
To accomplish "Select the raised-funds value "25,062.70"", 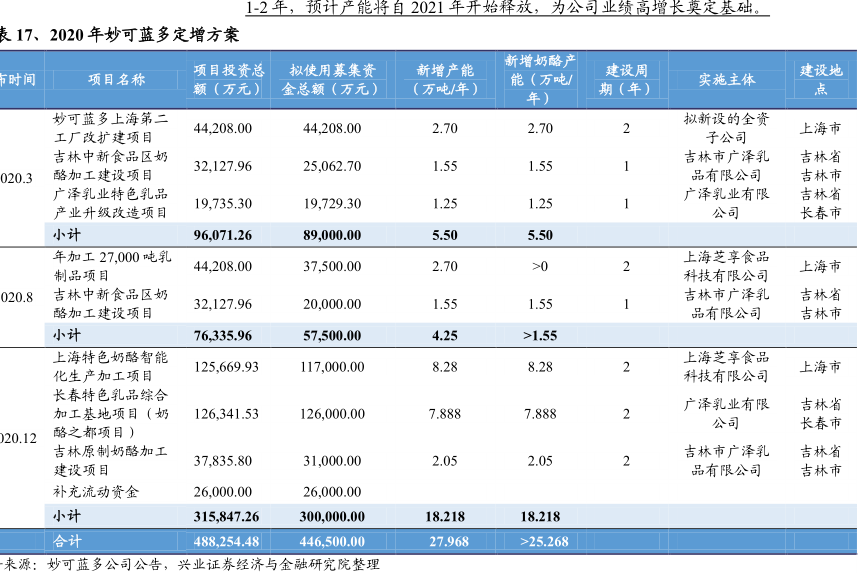I will (332, 166).
